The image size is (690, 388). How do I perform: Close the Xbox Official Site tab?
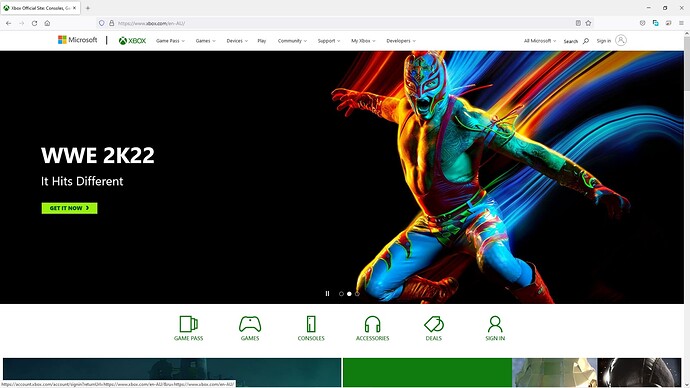(x=74, y=8)
